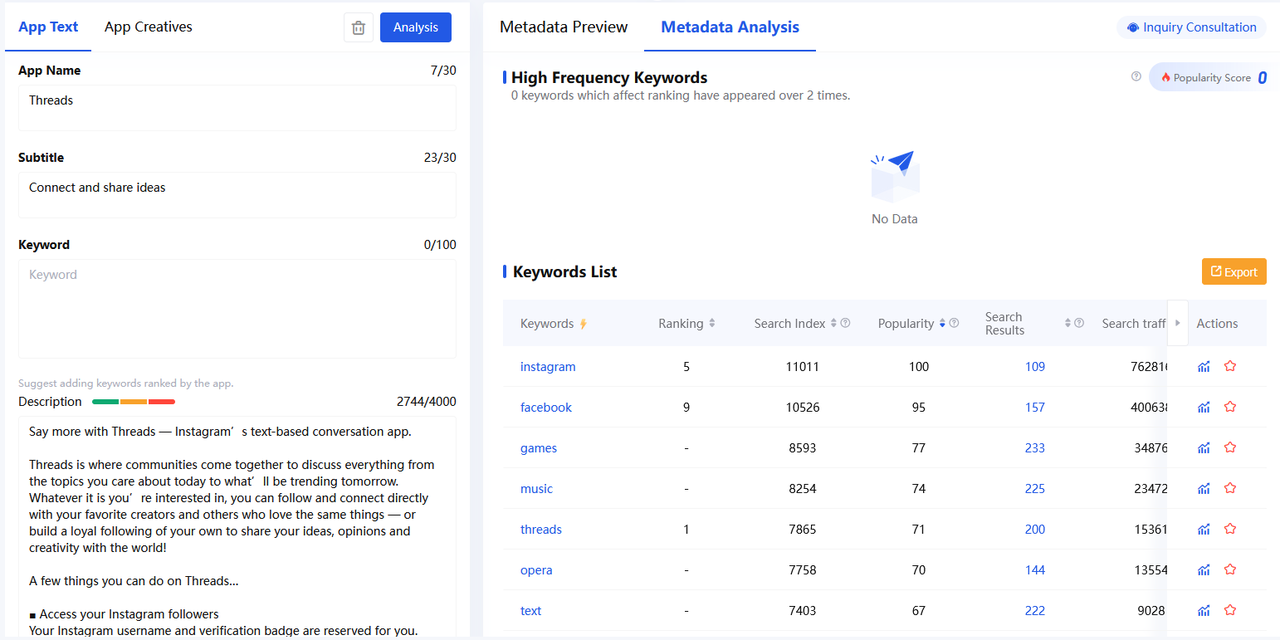Click Popularity column help question icon
The image size is (1280, 640).
click(954, 323)
